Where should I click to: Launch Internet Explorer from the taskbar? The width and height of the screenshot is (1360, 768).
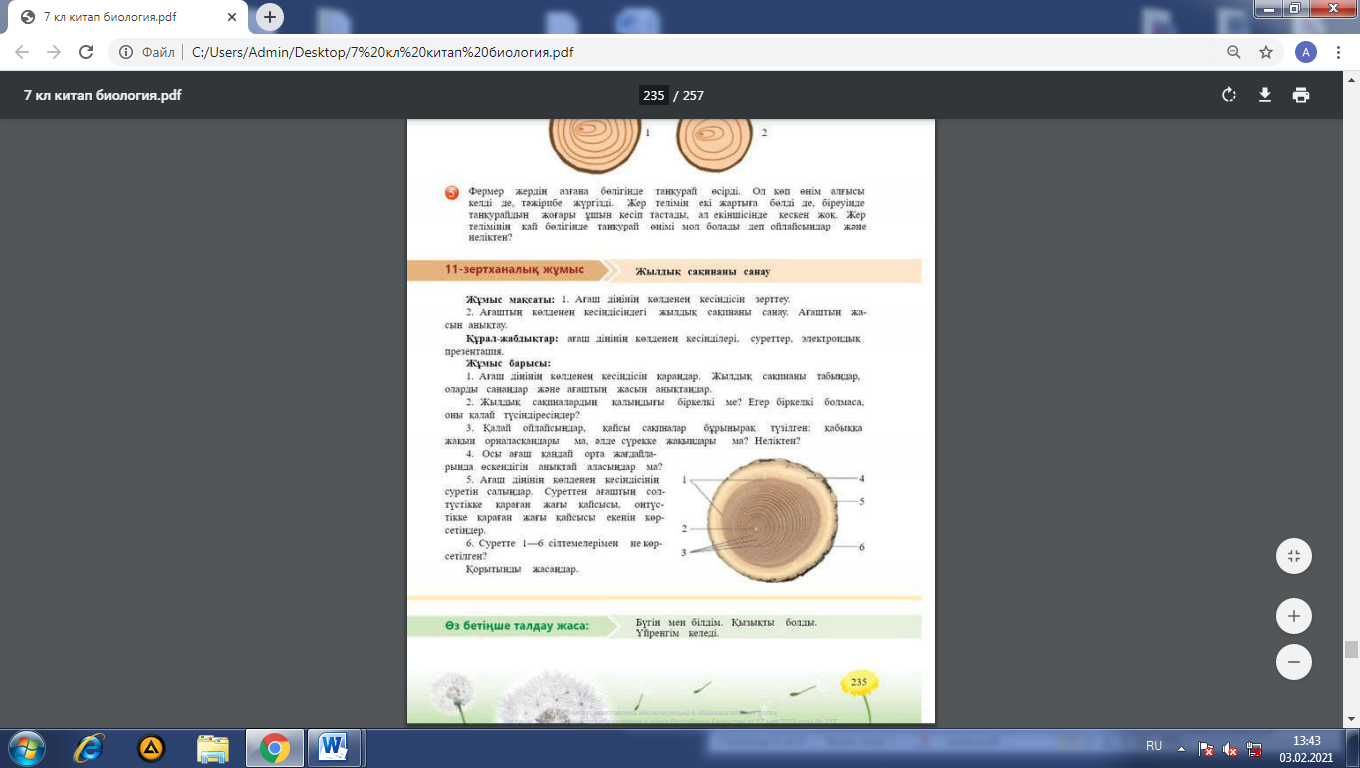coord(91,748)
